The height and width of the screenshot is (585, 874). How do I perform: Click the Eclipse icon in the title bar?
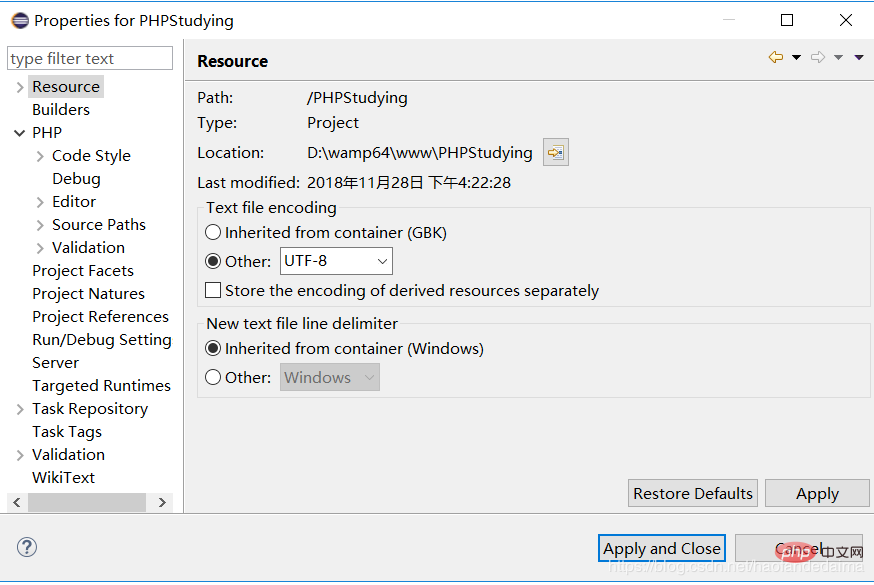pyautogui.click(x=20, y=21)
